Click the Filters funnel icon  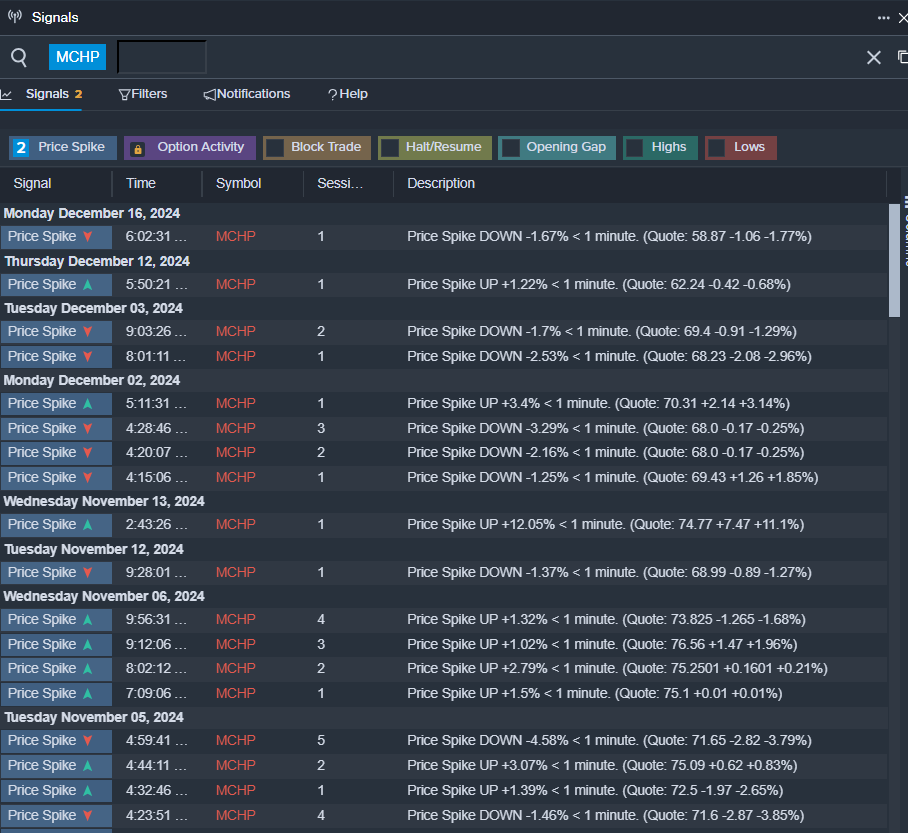click(124, 94)
